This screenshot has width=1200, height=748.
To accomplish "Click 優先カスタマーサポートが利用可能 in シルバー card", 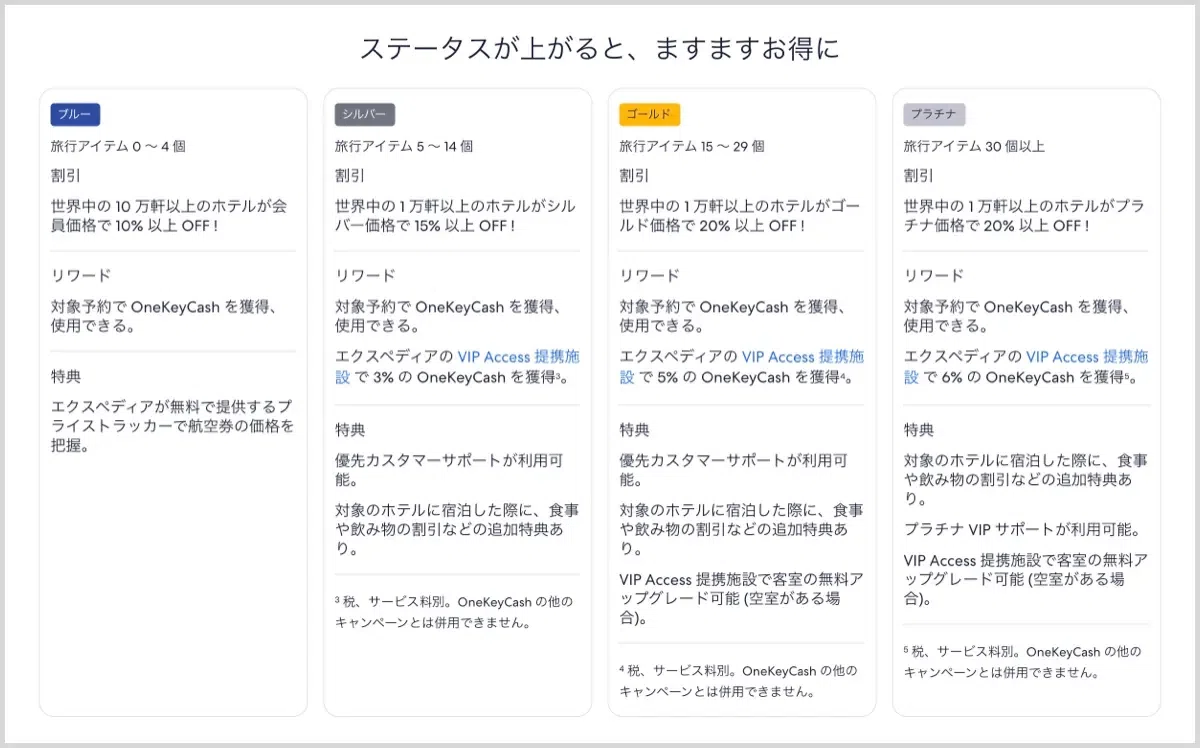I will [449, 471].
